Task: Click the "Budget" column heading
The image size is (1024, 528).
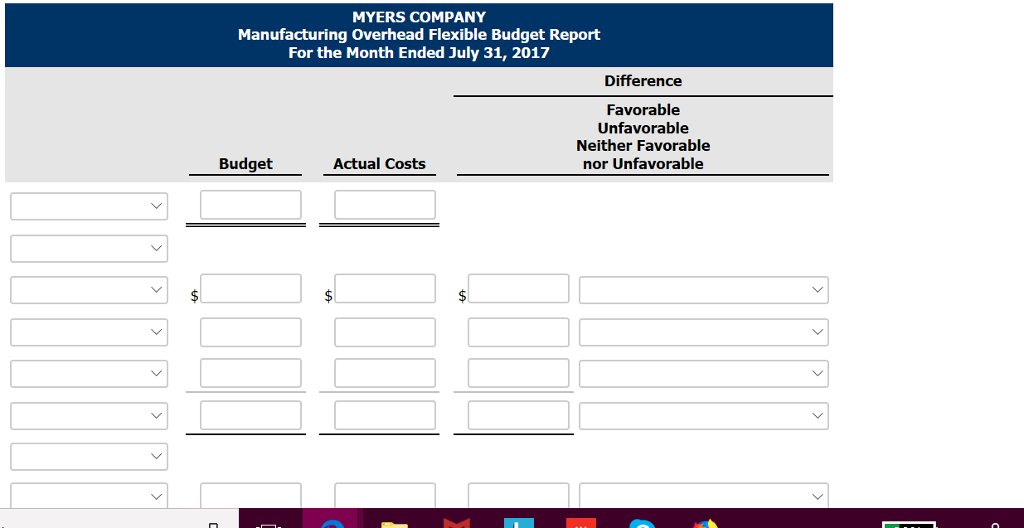Action: [246, 163]
